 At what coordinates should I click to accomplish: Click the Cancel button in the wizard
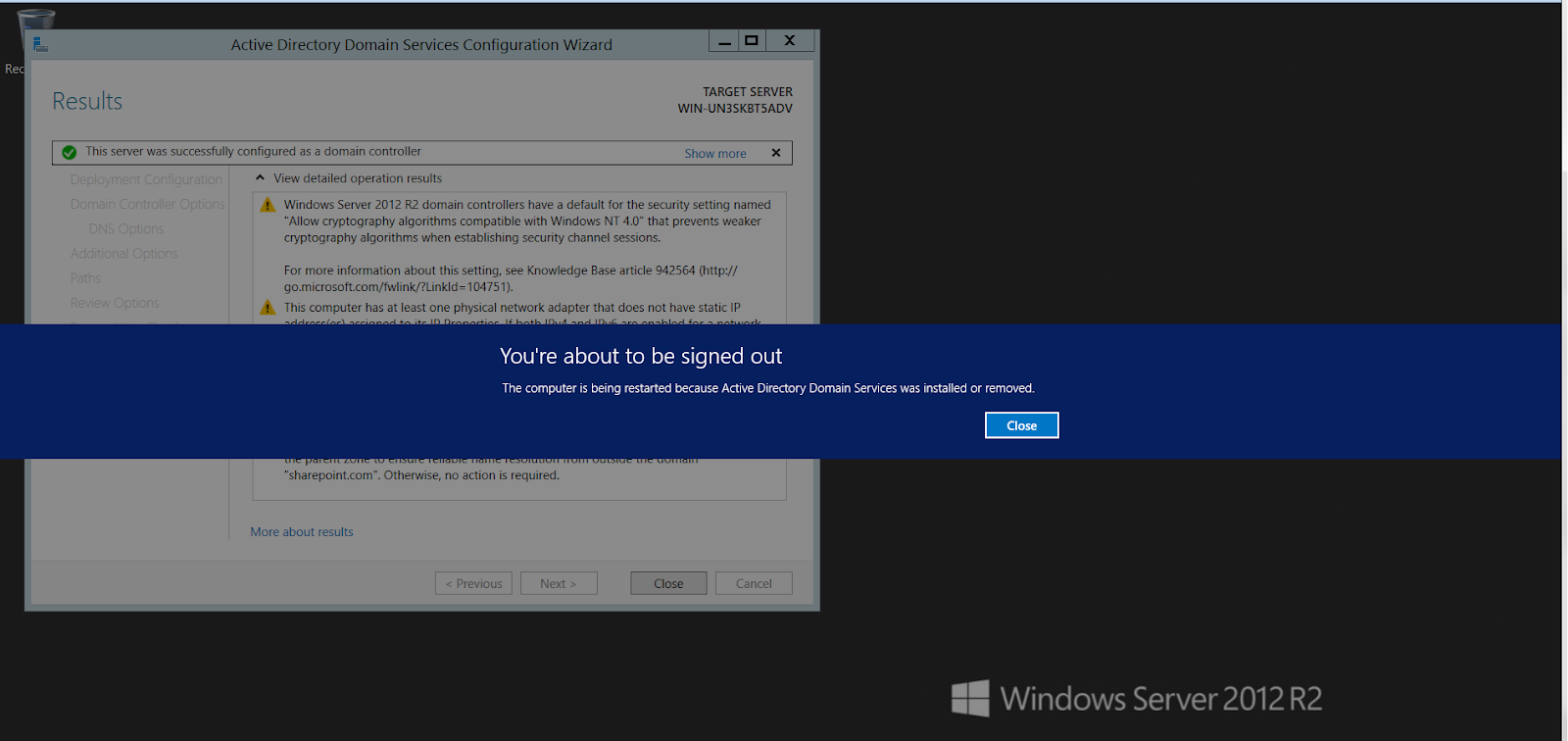tap(754, 583)
